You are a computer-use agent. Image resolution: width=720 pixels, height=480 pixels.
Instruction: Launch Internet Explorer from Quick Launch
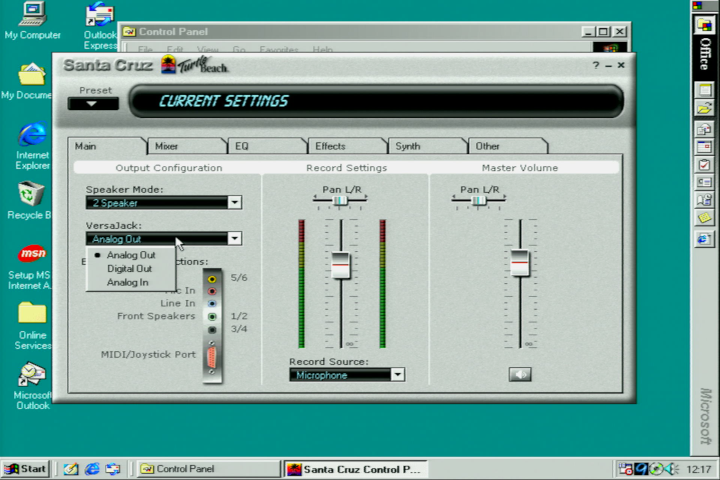pos(92,469)
